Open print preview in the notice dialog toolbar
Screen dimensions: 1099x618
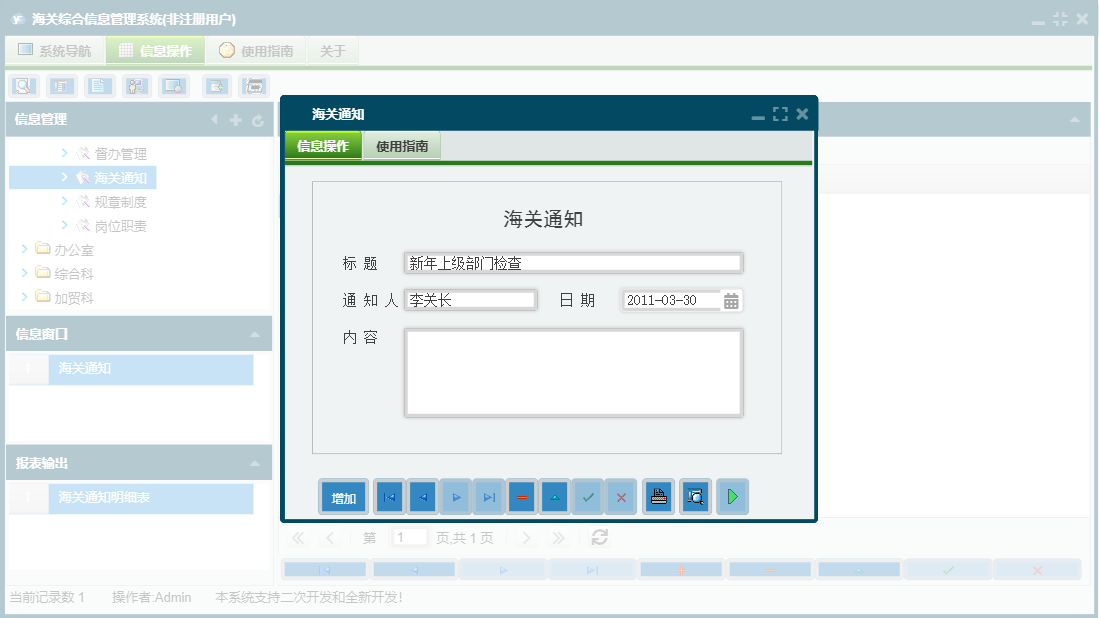click(694, 496)
